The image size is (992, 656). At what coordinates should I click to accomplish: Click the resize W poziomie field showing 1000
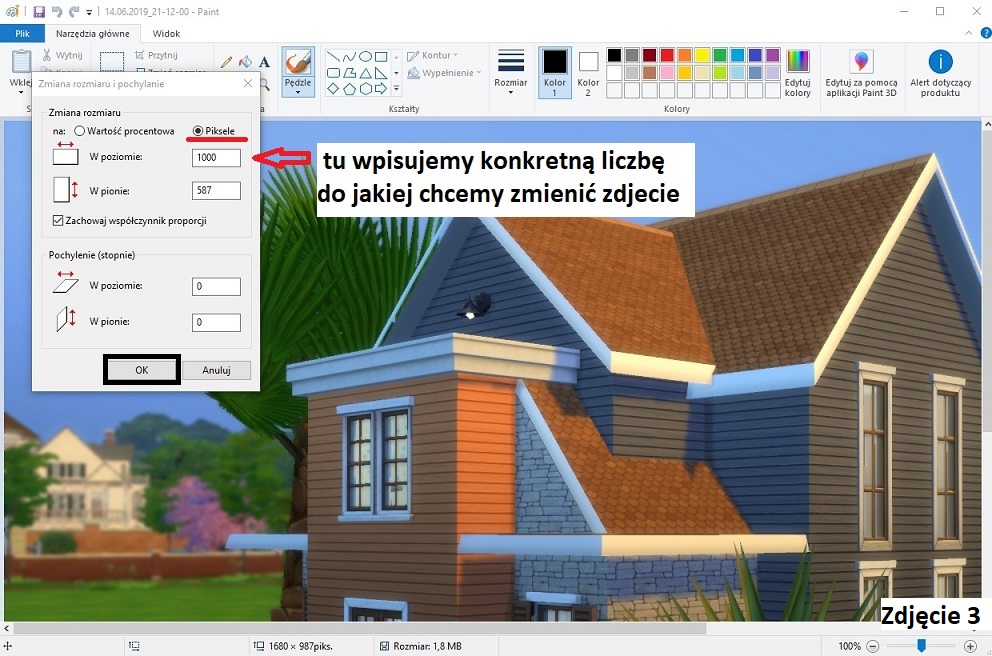216,158
